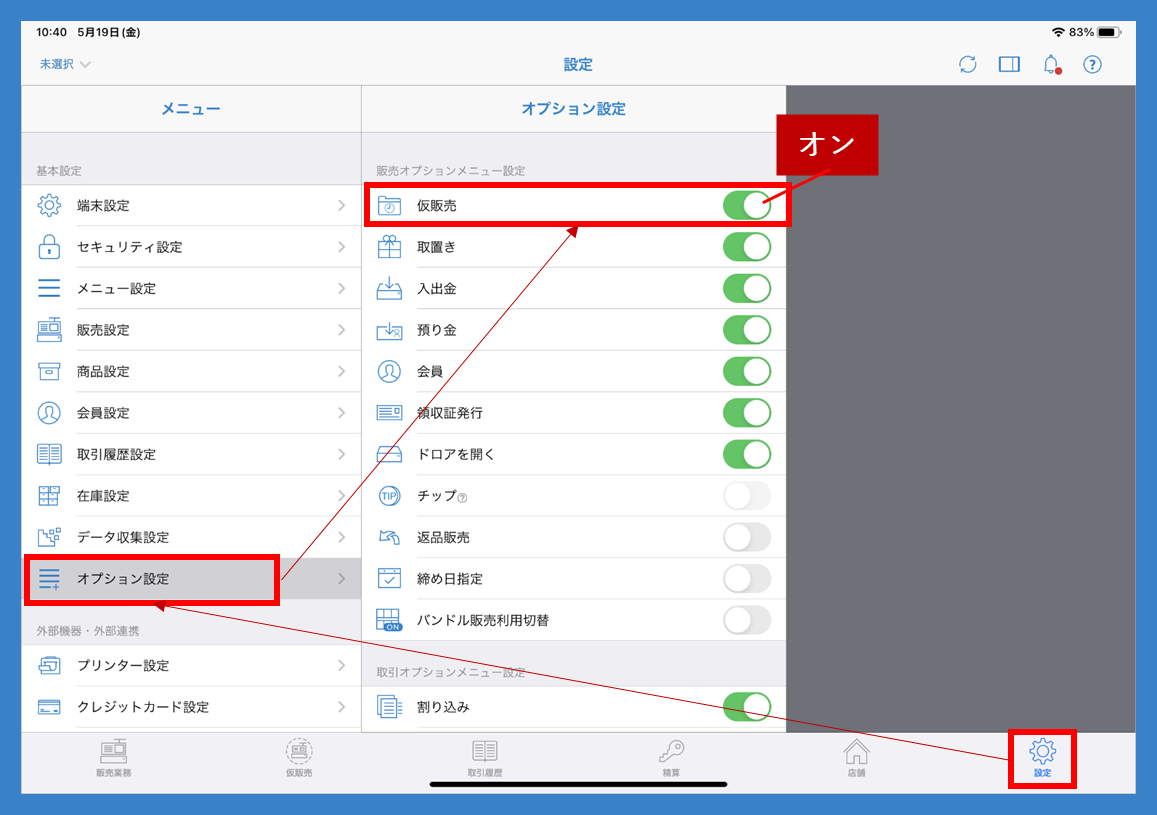The height and width of the screenshot is (815, 1157).
Task: Tap the 仮販売 tab in bottom bar
Action: tap(299, 759)
